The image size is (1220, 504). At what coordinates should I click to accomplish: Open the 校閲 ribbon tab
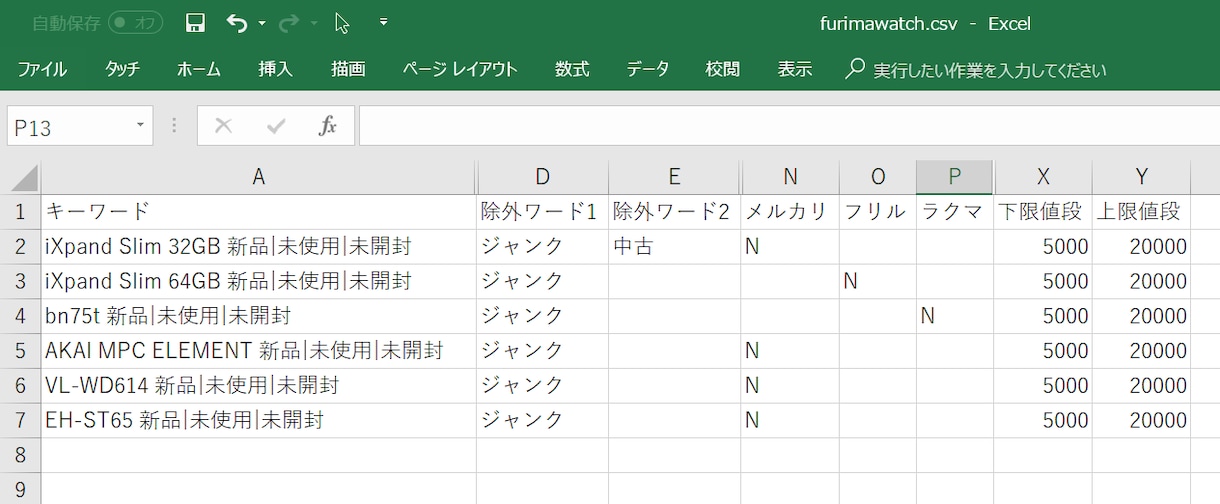(723, 69)
